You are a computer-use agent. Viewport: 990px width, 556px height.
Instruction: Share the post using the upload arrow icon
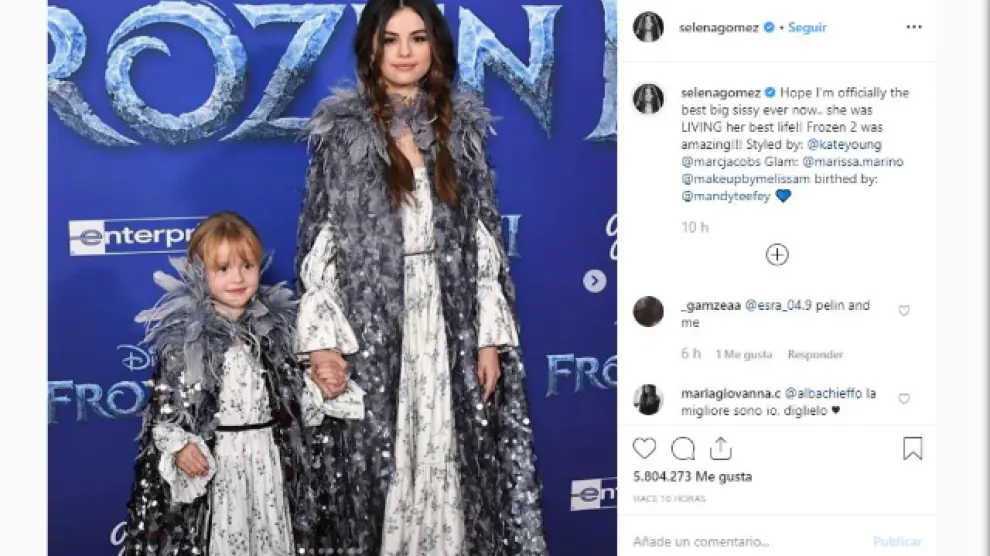[720, 449]
